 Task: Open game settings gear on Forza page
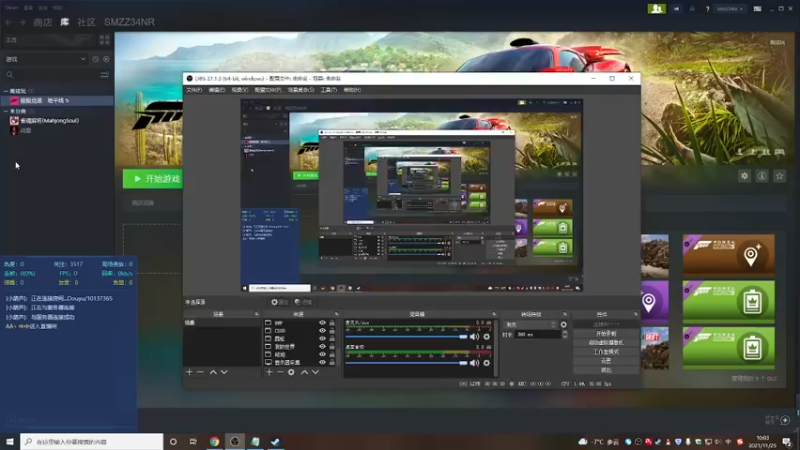[744, 176]
